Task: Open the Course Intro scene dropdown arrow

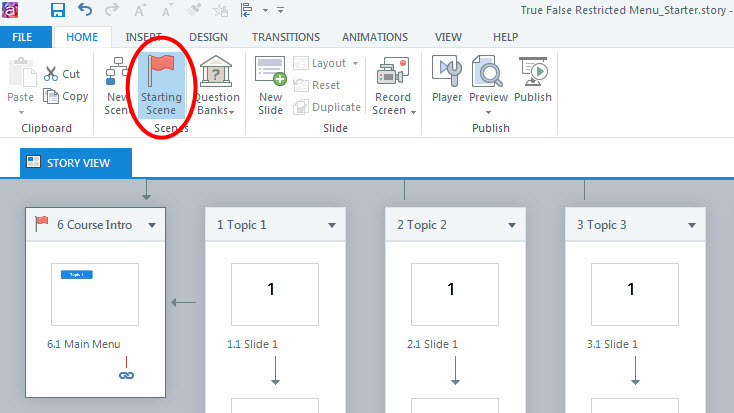Action: (152, 225)
